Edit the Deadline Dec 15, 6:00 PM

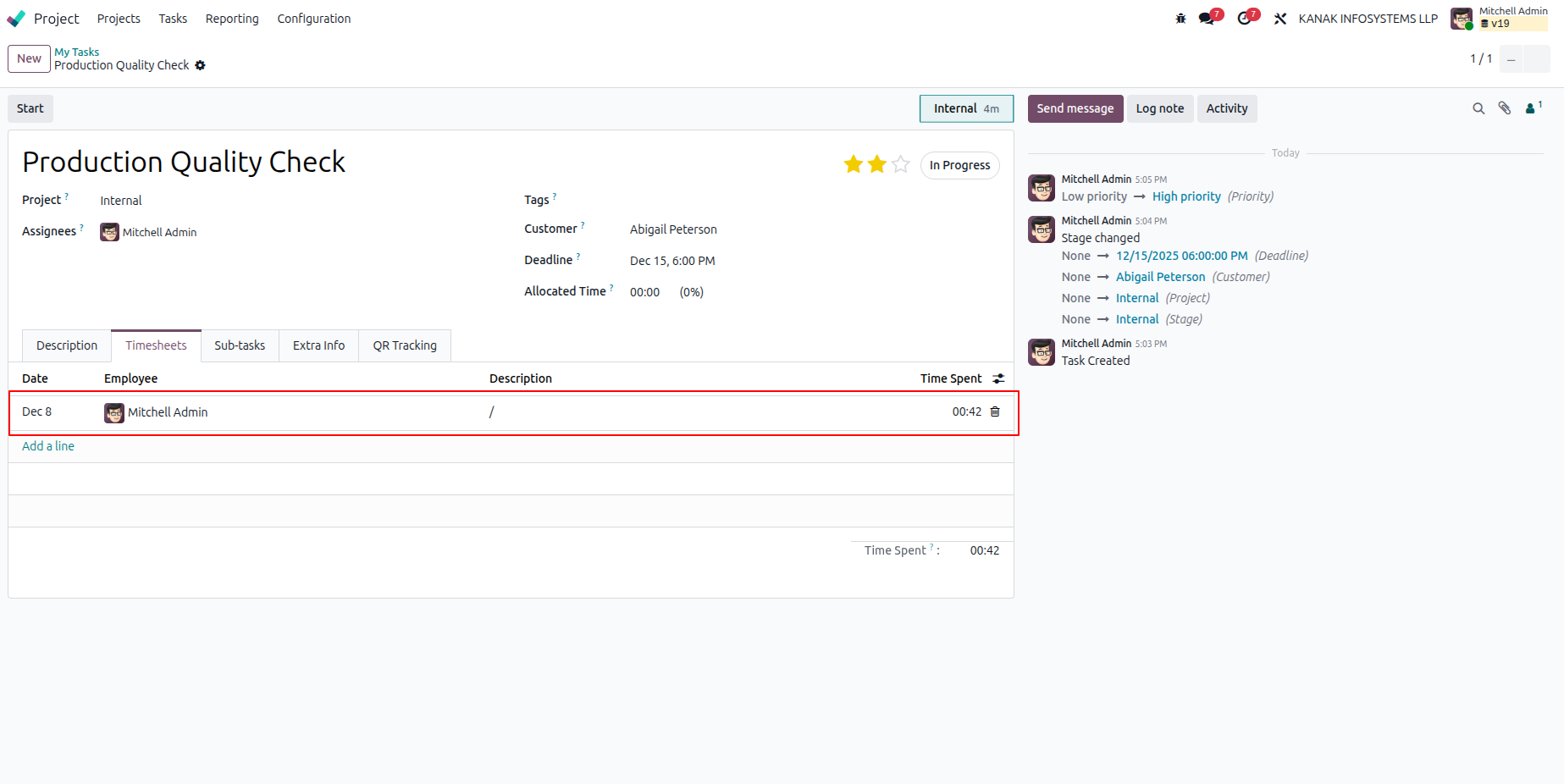point(672,261)
